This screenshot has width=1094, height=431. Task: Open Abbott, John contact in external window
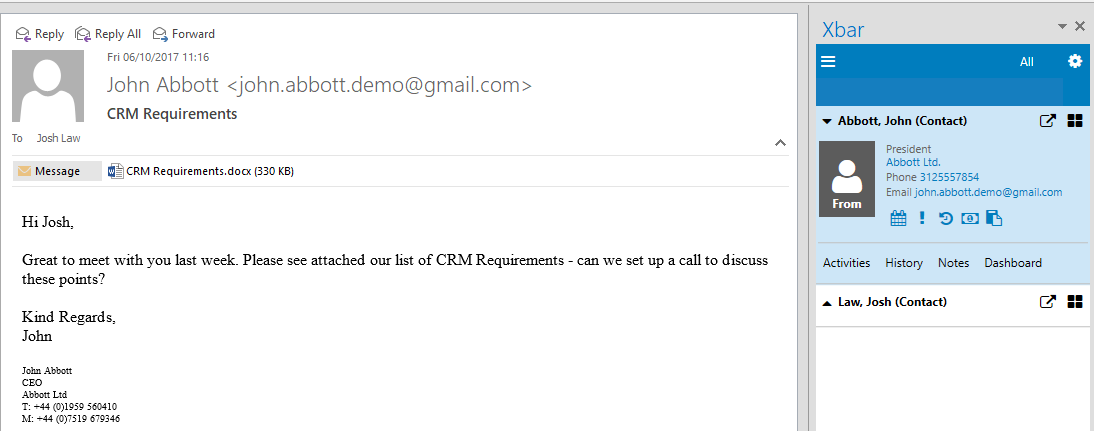(1047, 121)
